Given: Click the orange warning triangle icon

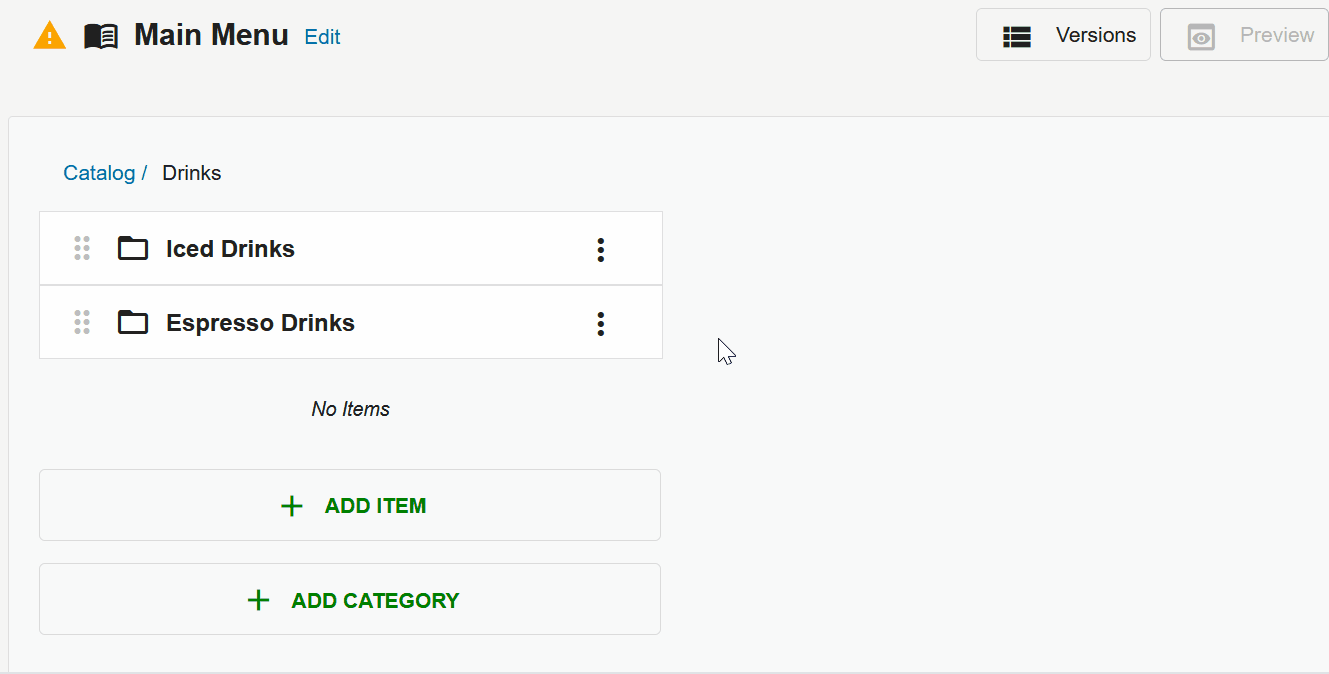Looking at the screenshot, I should pos(49,36).
